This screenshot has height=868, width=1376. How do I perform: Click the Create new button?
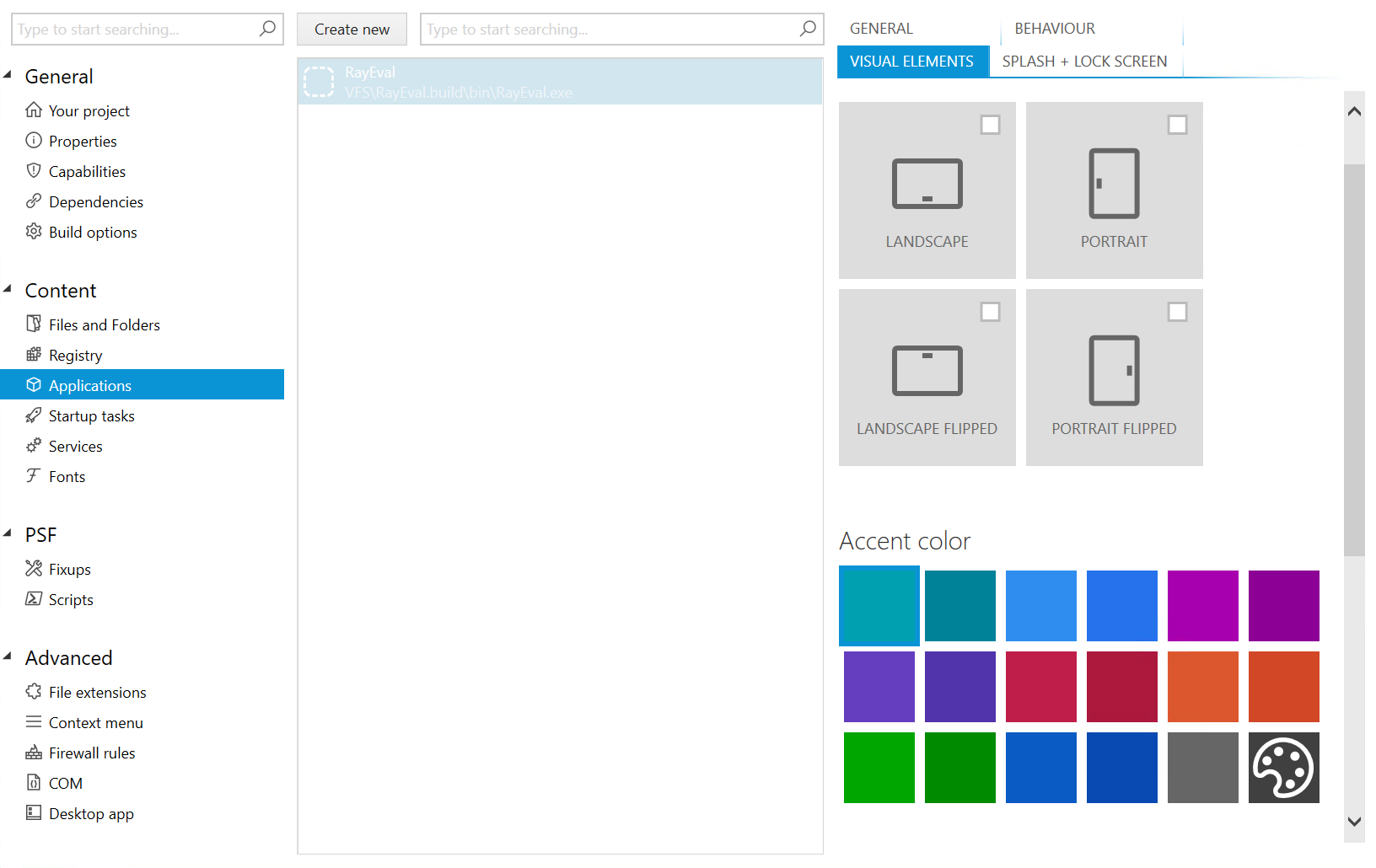pos(352,29)
